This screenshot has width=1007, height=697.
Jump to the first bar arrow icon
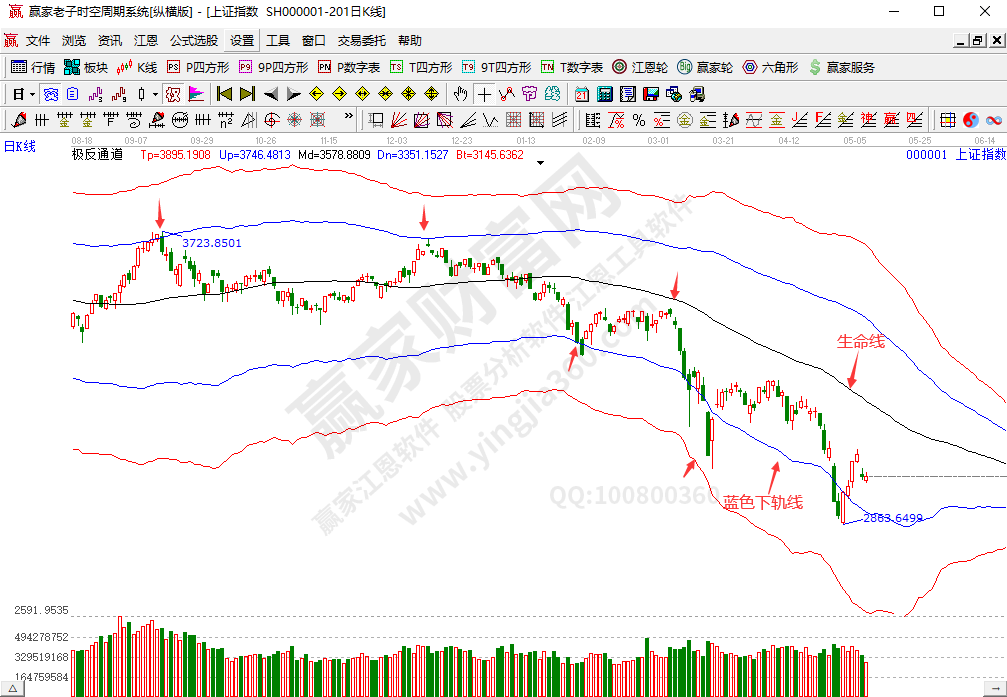(x=224, y=94)
